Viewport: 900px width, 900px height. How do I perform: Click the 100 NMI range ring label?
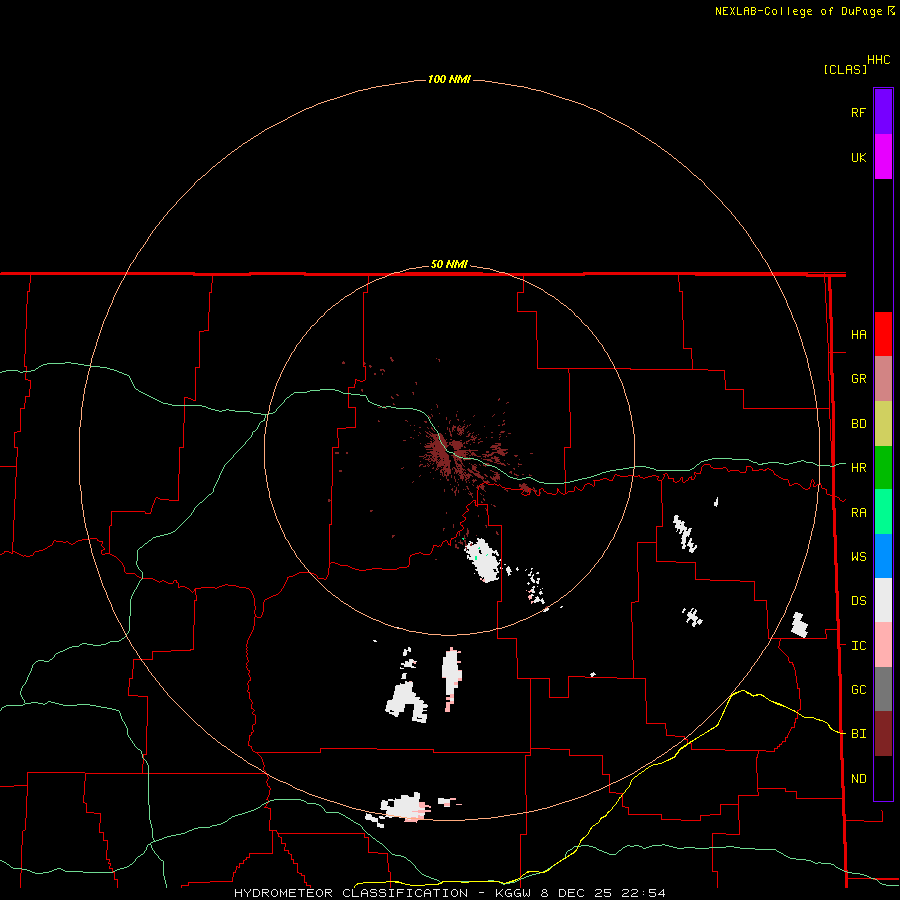coord(449,79)
